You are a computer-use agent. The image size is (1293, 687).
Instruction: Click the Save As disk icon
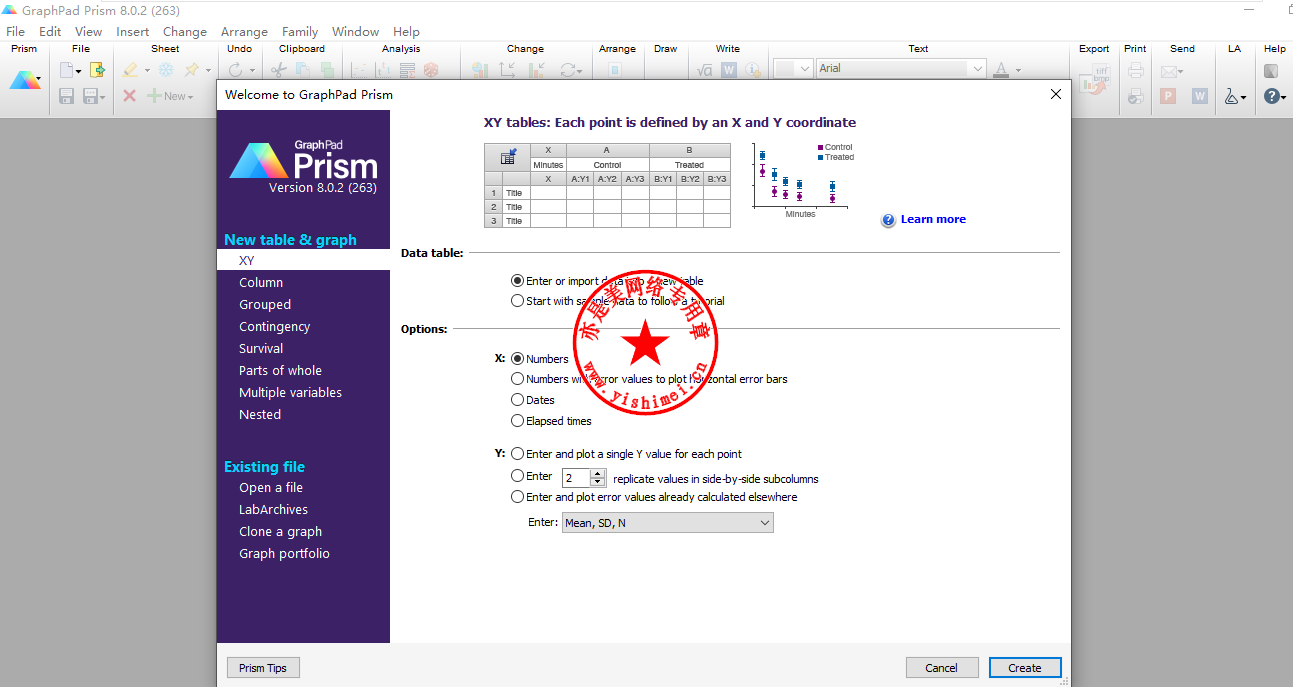(91, 96)
